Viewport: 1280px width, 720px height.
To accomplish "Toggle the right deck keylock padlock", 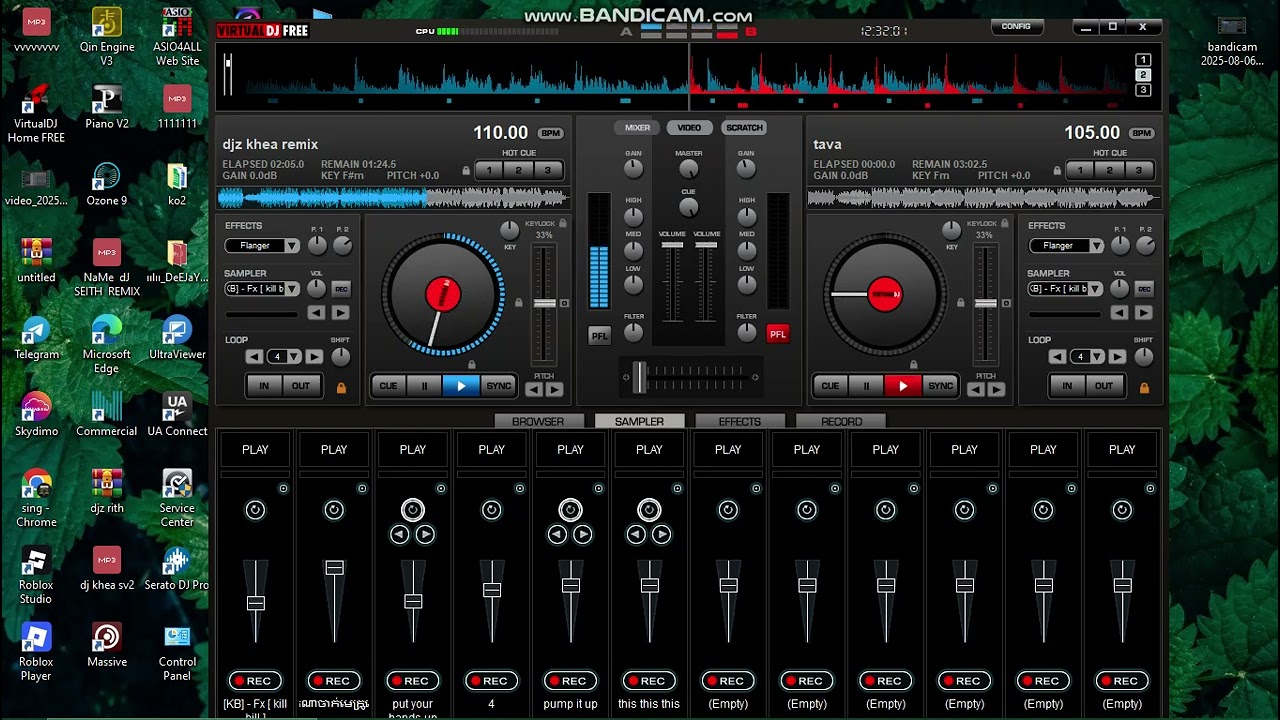I will (1003, 224).
